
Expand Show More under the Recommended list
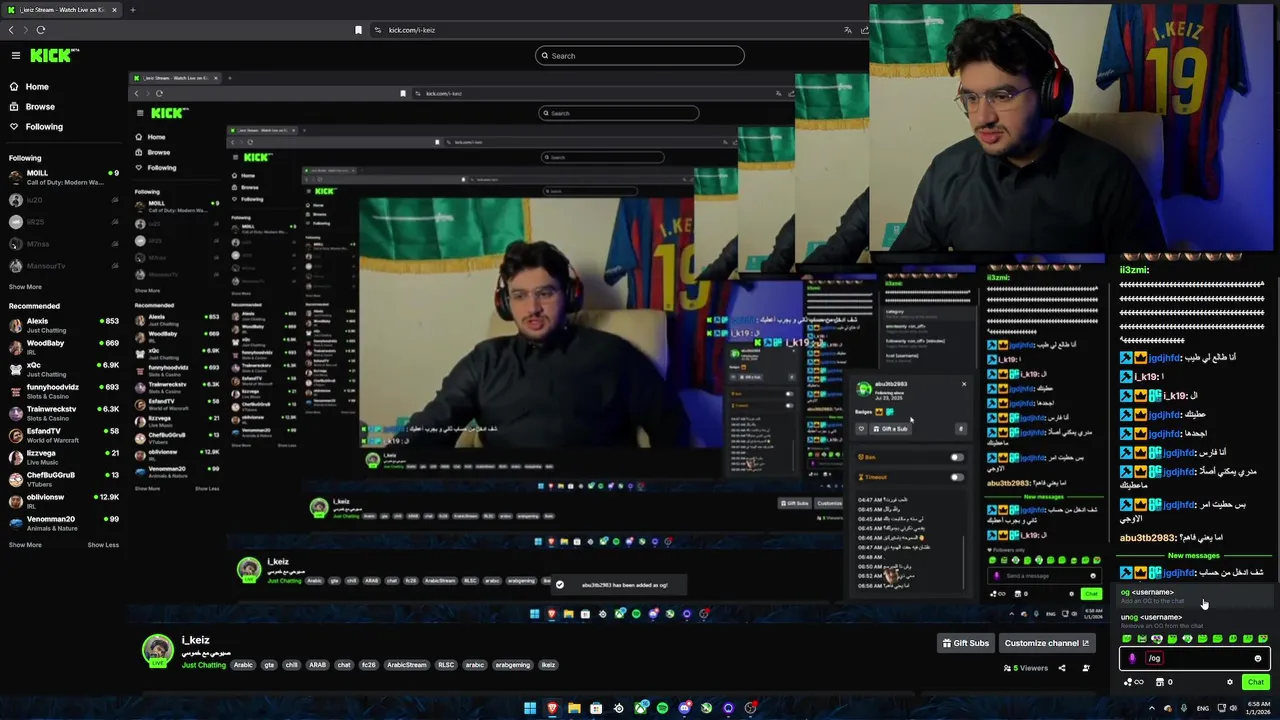25,545
